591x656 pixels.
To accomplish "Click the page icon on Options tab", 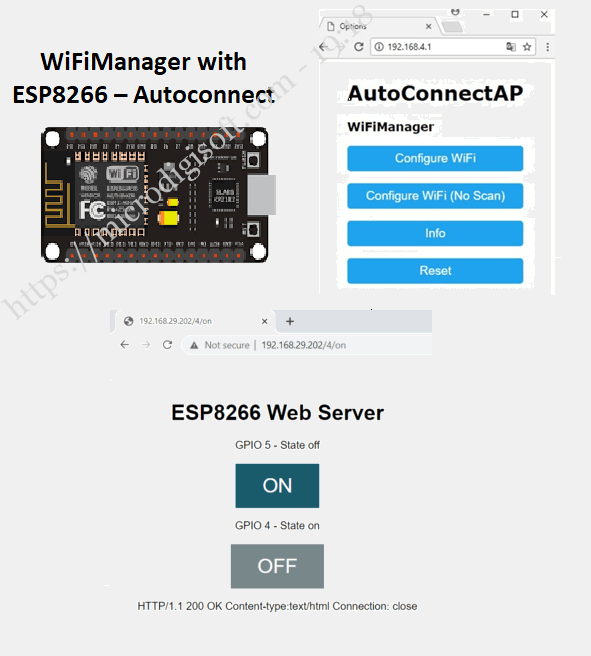I will point(330,26).
